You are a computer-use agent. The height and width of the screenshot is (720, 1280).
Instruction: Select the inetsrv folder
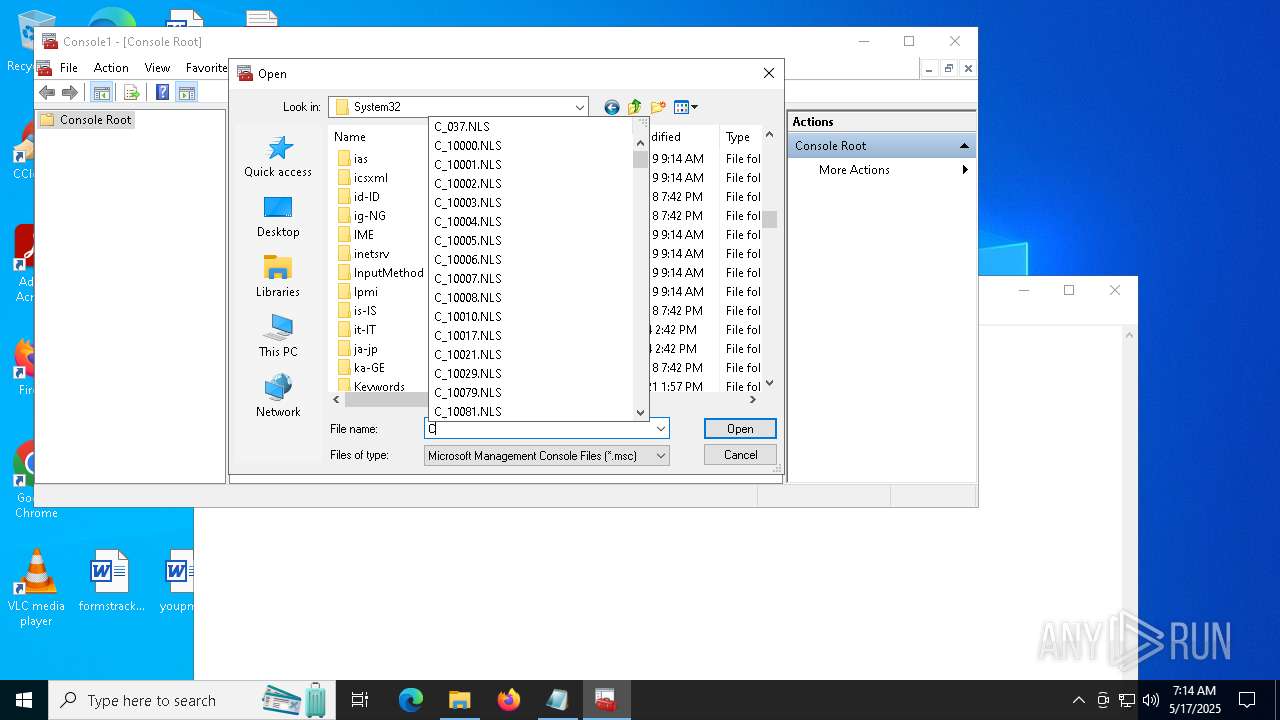tap(363, 254)
